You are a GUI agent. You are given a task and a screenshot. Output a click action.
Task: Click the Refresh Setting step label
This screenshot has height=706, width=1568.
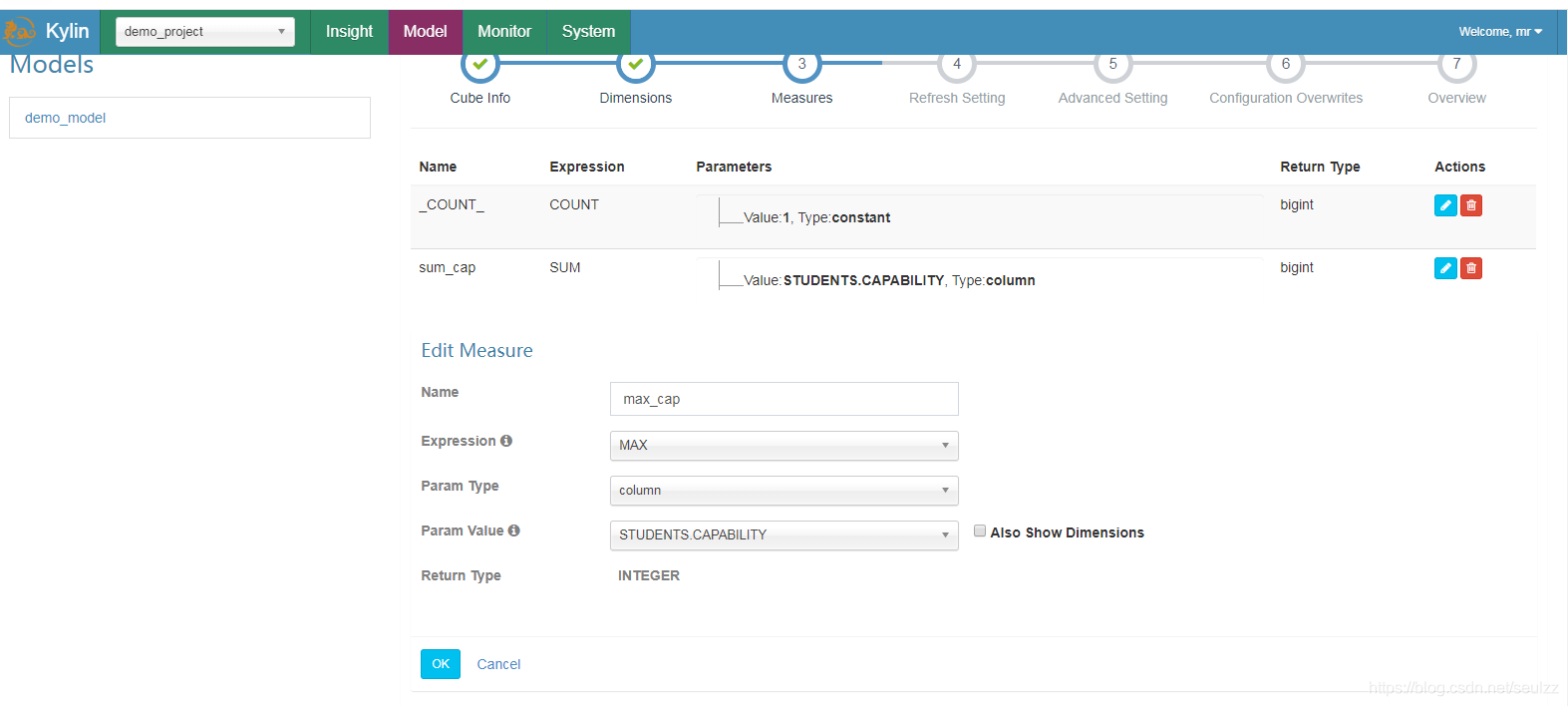[957, 98]
